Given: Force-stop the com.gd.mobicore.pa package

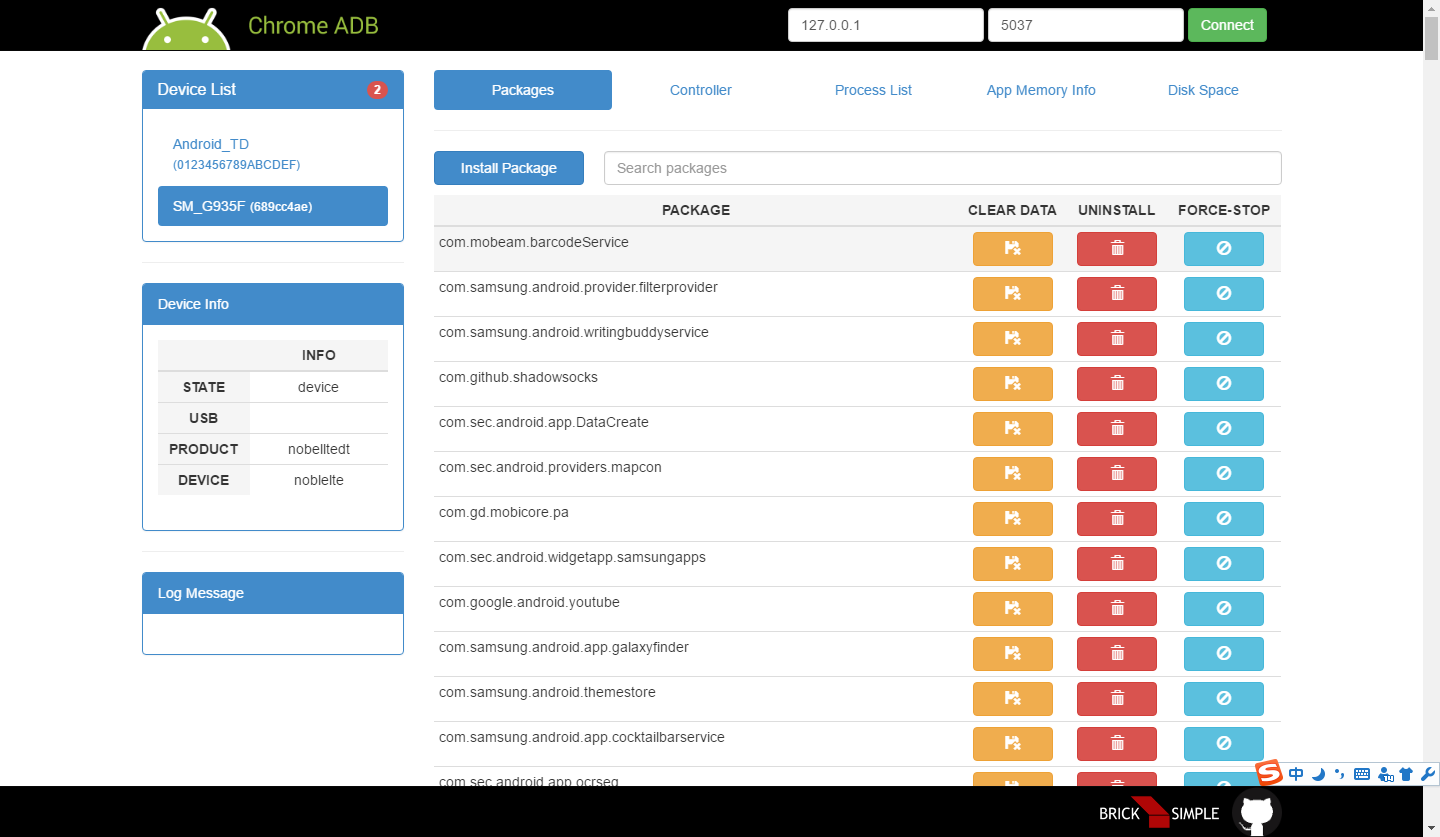Looking at the screenshot, I should [x=1223, y=518].
